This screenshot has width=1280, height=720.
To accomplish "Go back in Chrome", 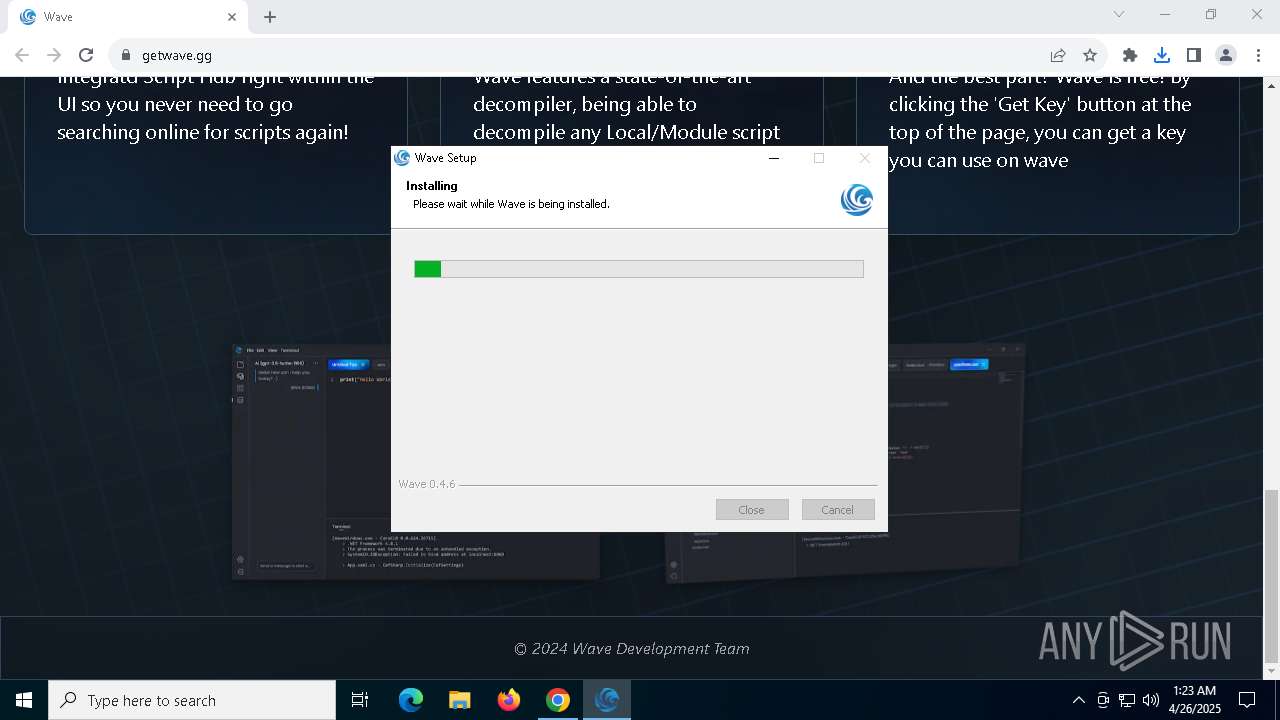I will (22, 55).
